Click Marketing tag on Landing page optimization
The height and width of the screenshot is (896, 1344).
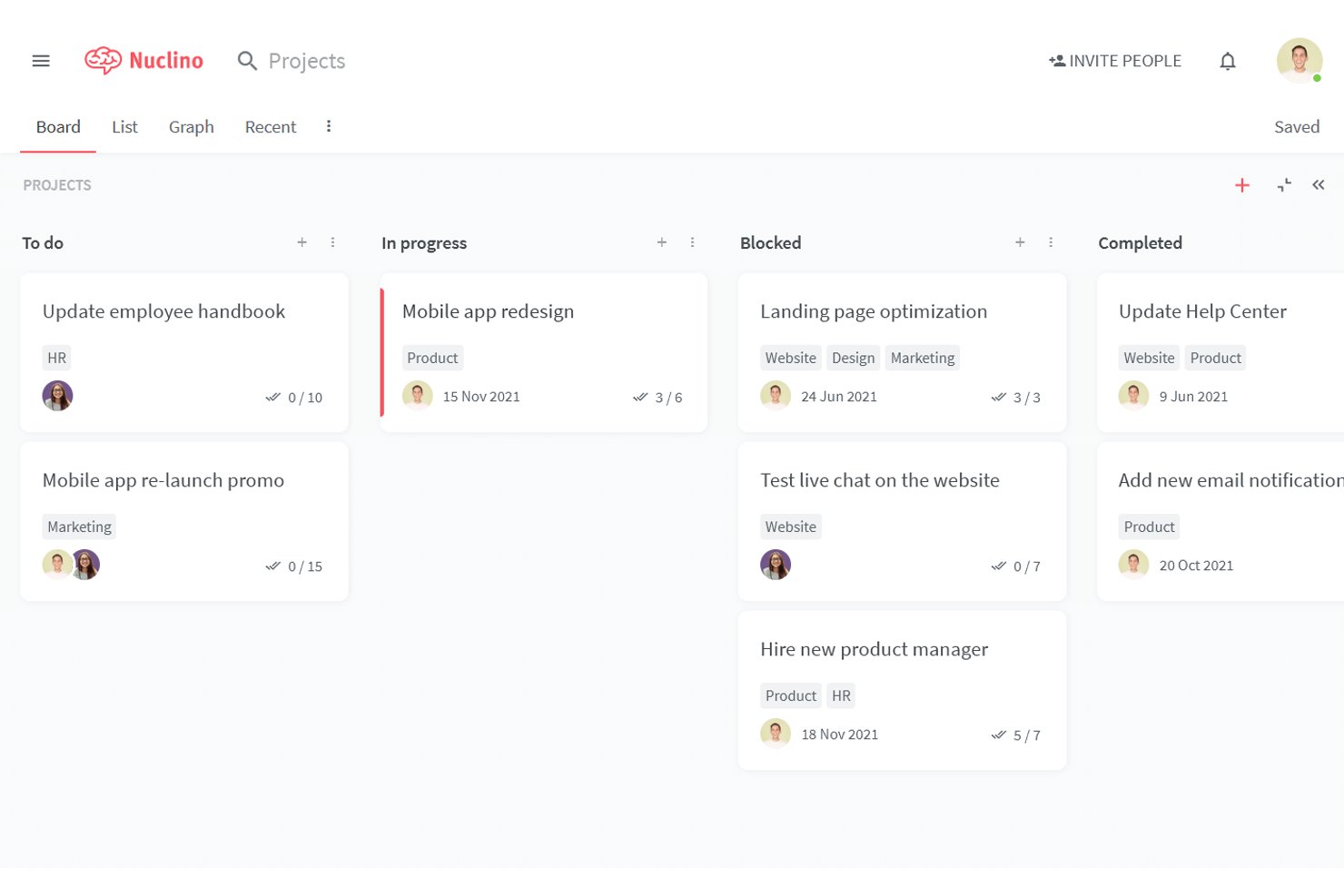click(923, 358)
